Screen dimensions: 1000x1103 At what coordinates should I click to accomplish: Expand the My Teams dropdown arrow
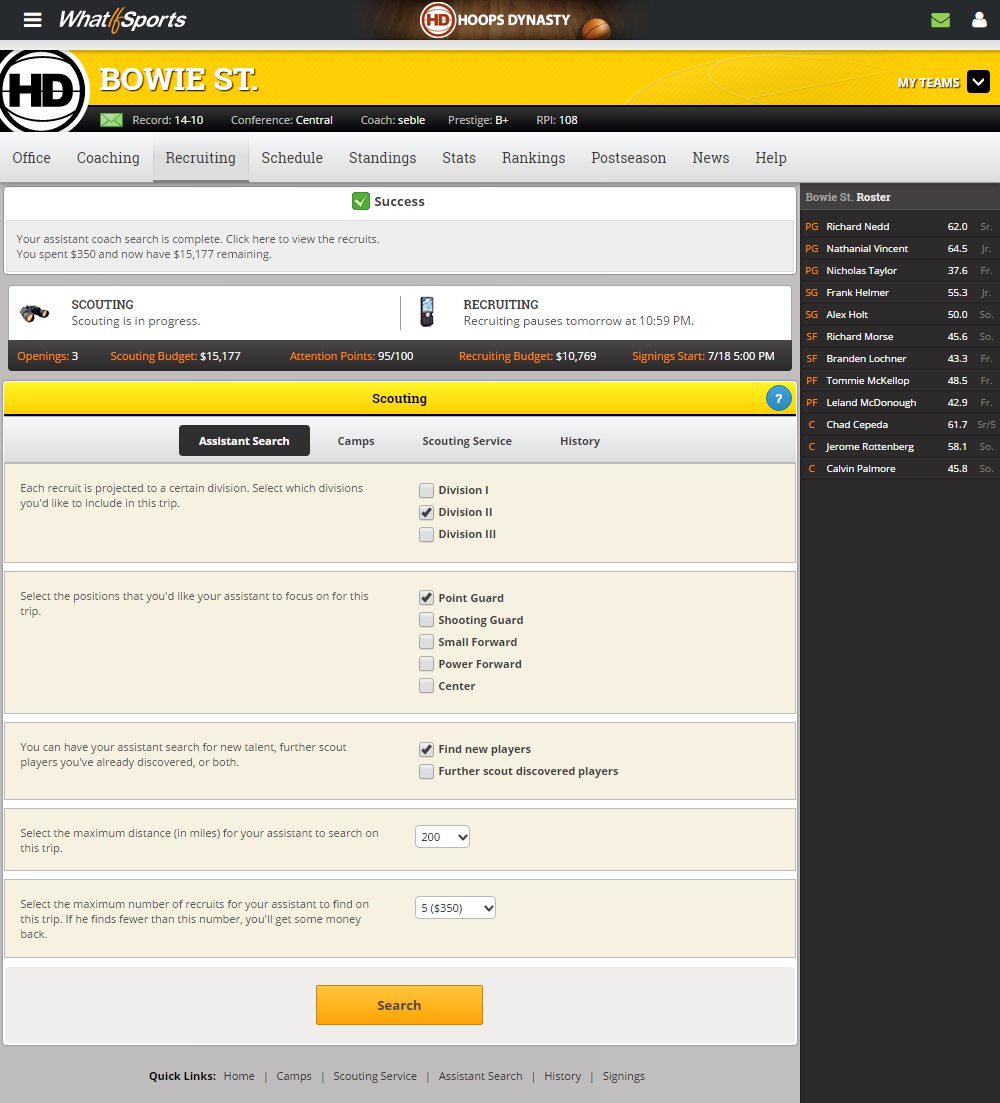(978, 83)
